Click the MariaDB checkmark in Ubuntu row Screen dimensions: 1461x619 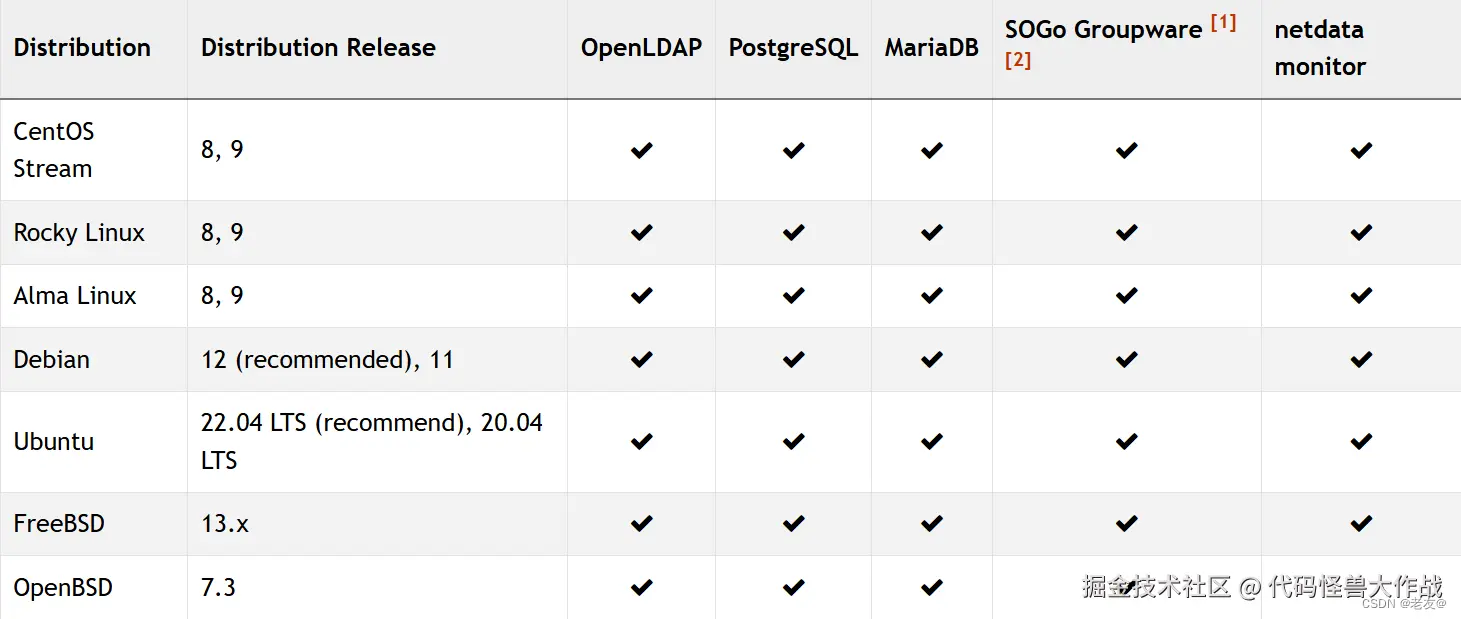tap(932, 441)
